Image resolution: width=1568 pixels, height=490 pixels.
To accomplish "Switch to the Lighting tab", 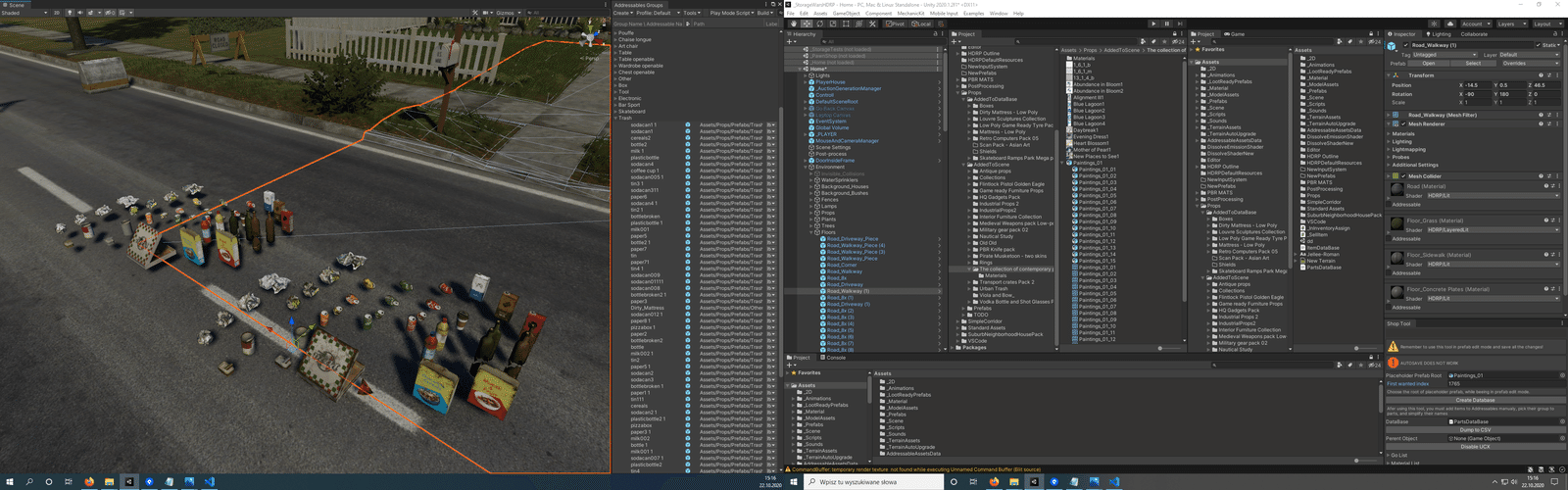I will [1439, 34].
